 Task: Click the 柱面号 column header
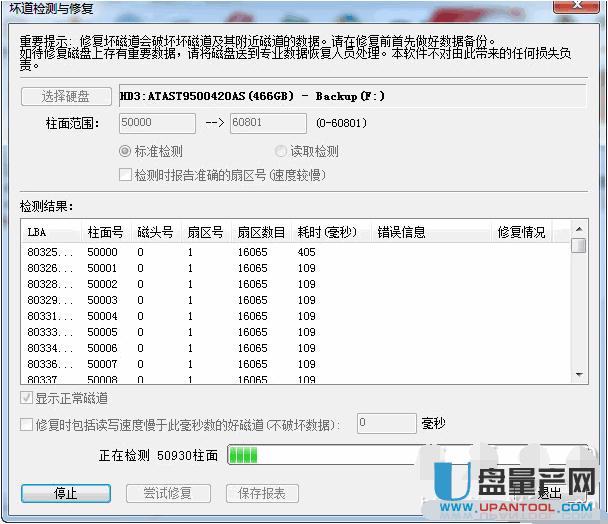(107, 232)
